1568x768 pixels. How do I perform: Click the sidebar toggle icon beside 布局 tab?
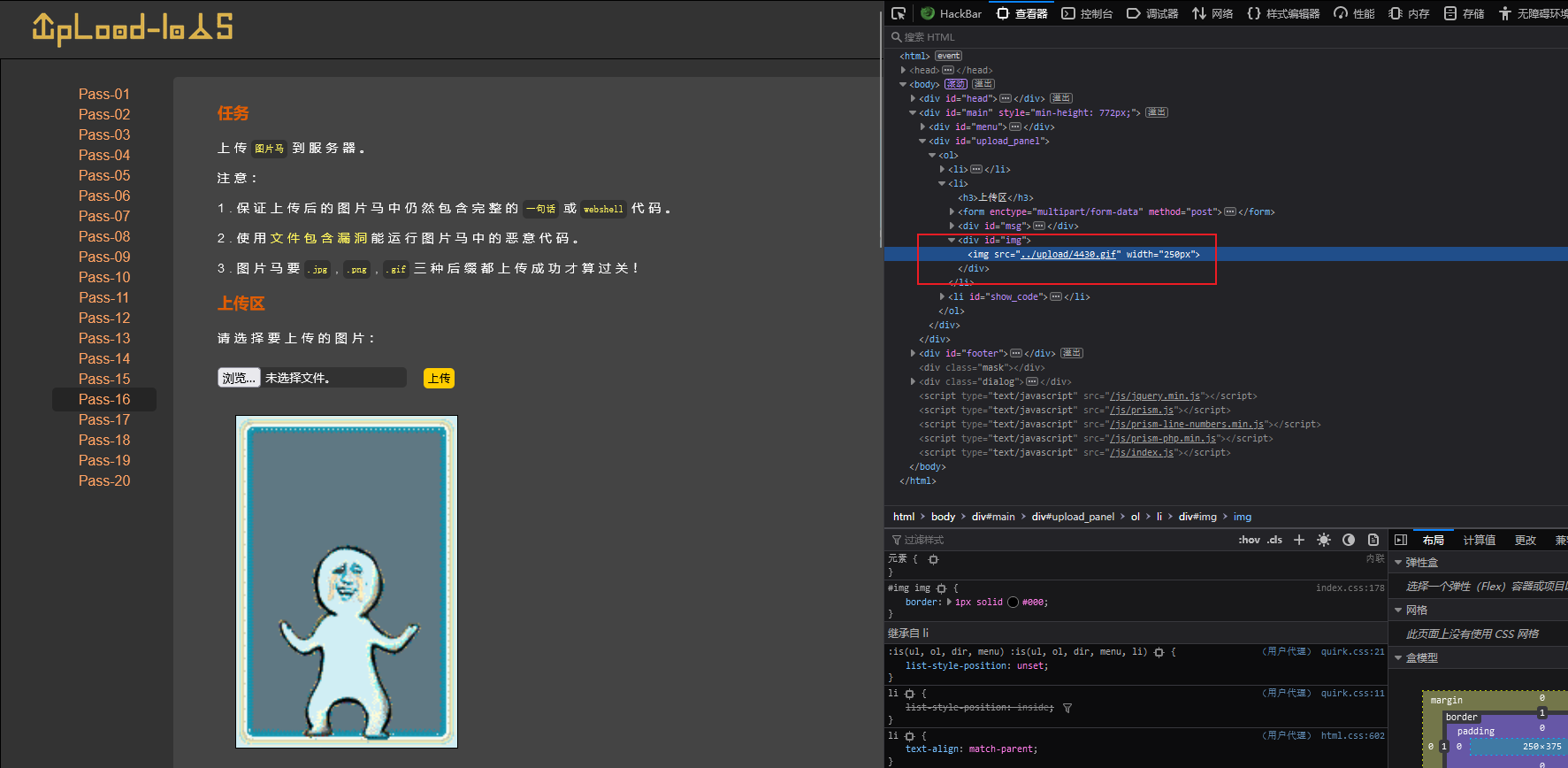(x=1401, y=540)
